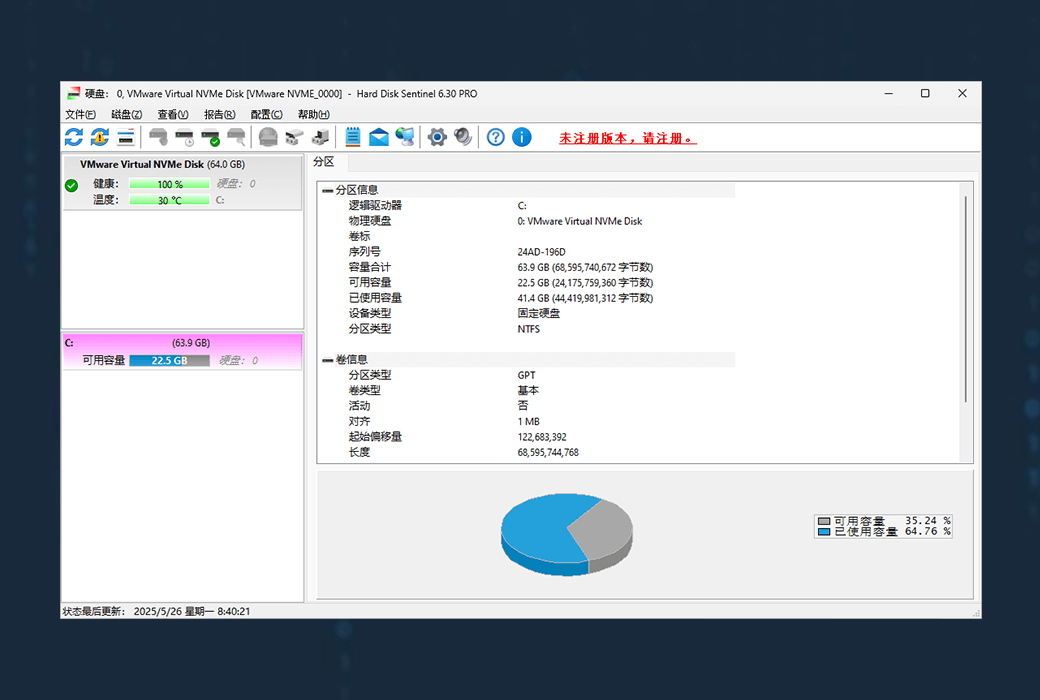The image size is (1040, 700).
Task: Open the 查看 menu
Action: pos(173,114)
